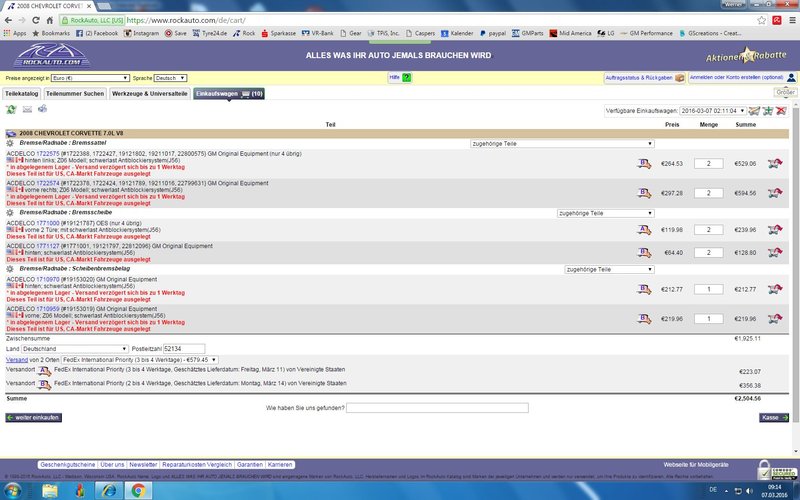Screen dimensions: 800x500
Task: Open the Sprache language dropdown
Action: click(170, 77)
